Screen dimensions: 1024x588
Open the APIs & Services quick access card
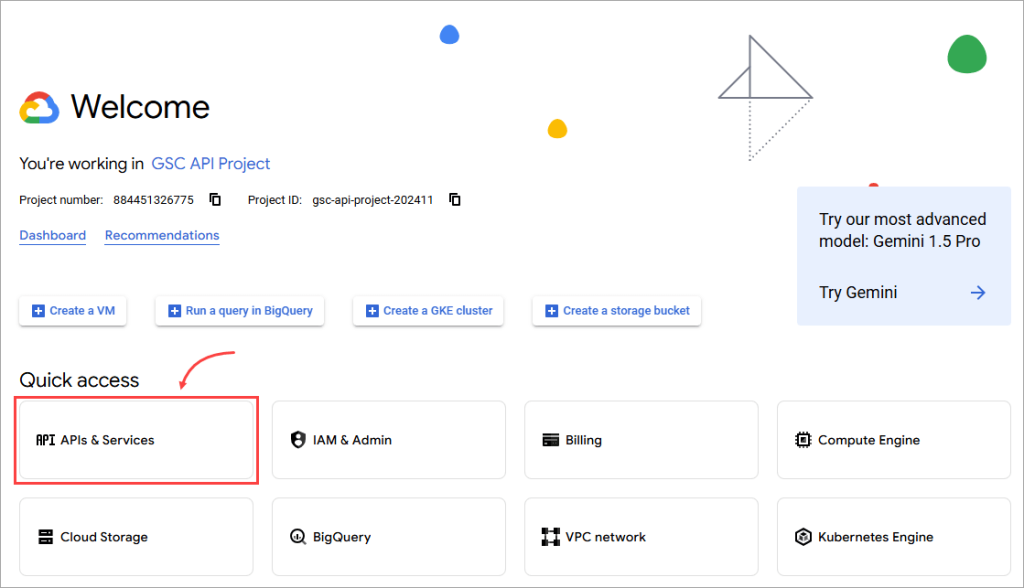coord(136,440)
